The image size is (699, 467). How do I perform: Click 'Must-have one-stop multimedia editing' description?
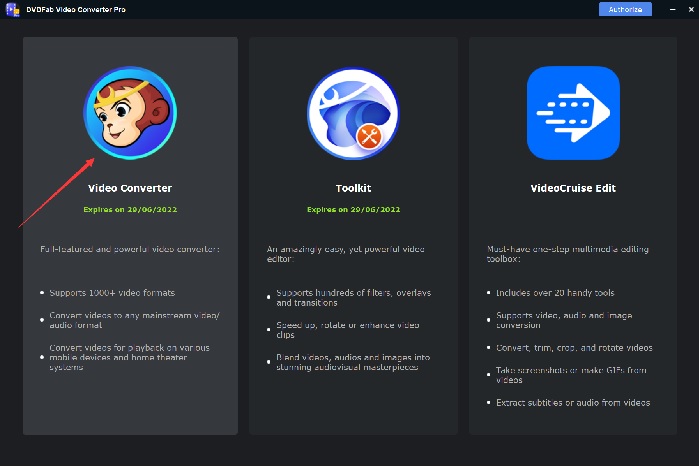[567, 254]
